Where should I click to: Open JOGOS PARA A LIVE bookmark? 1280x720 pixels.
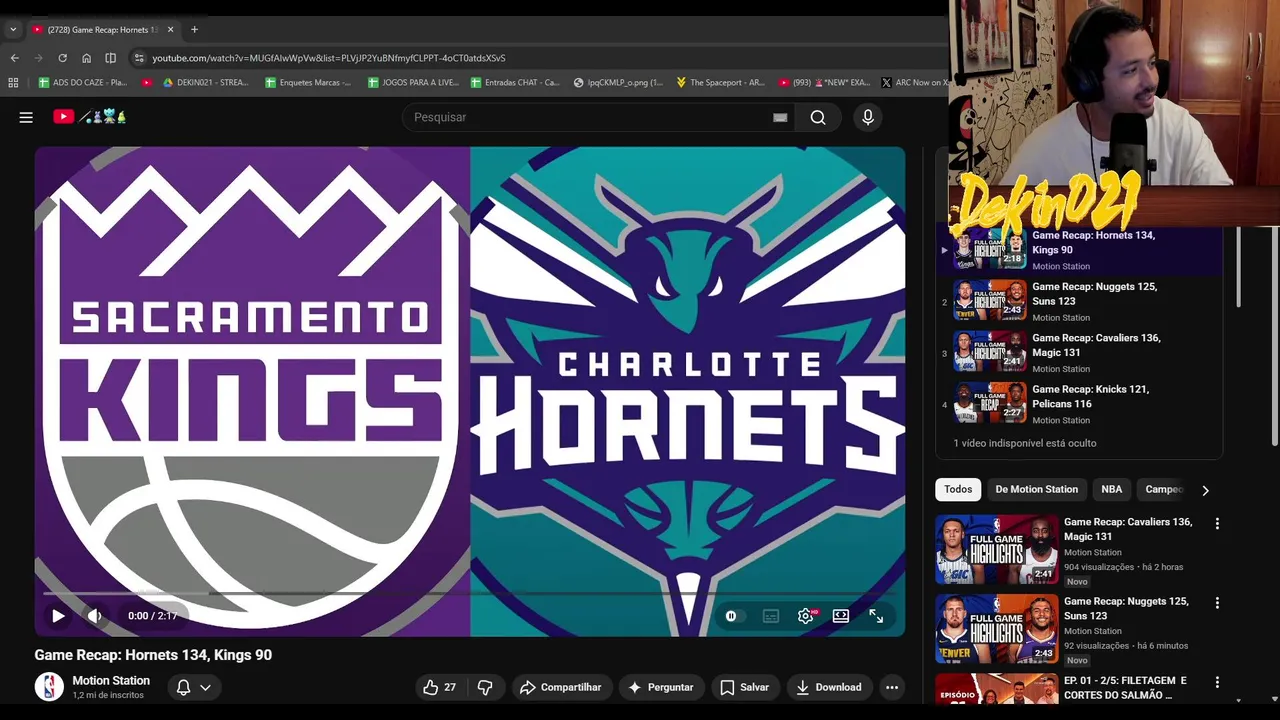[413, 83]
